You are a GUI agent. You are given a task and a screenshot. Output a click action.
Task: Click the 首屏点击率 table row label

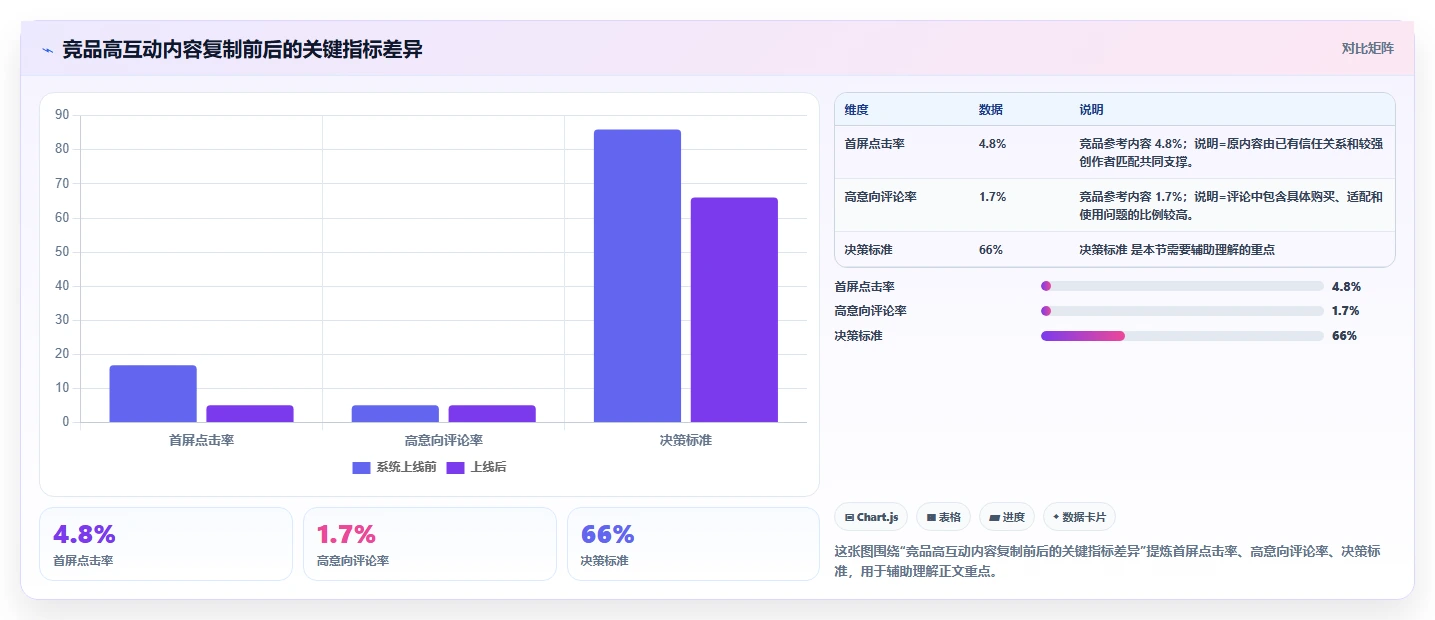(875, 144)
